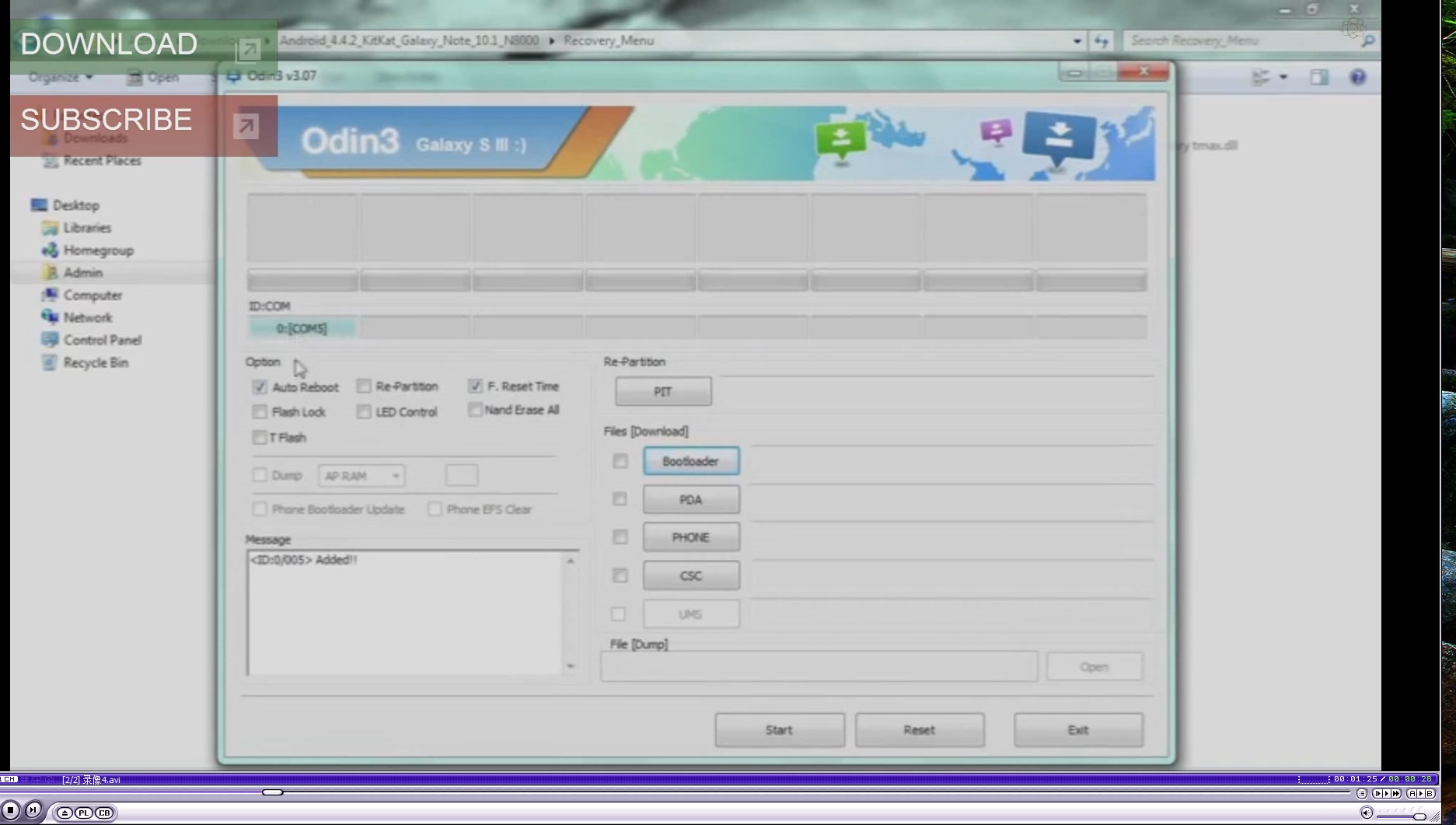Click the Homegroup icon in sidebar
Viewport: 1456px width, 825px height.
click(51, 250)
